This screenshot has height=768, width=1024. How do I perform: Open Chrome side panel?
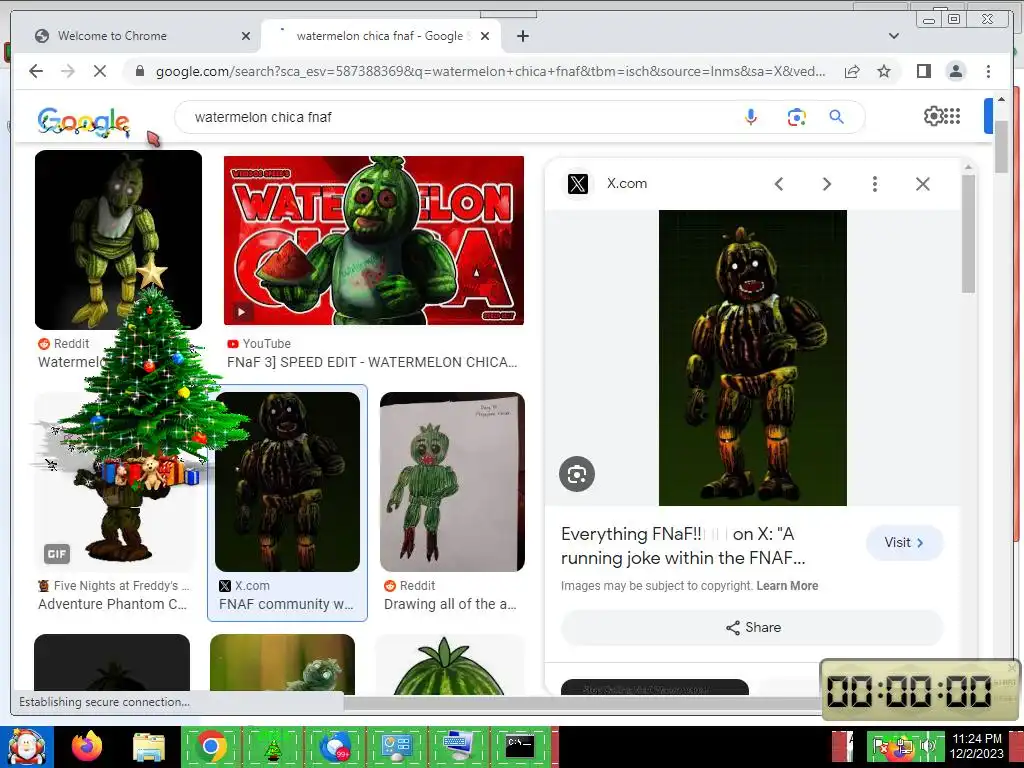[x=923, y=71]
